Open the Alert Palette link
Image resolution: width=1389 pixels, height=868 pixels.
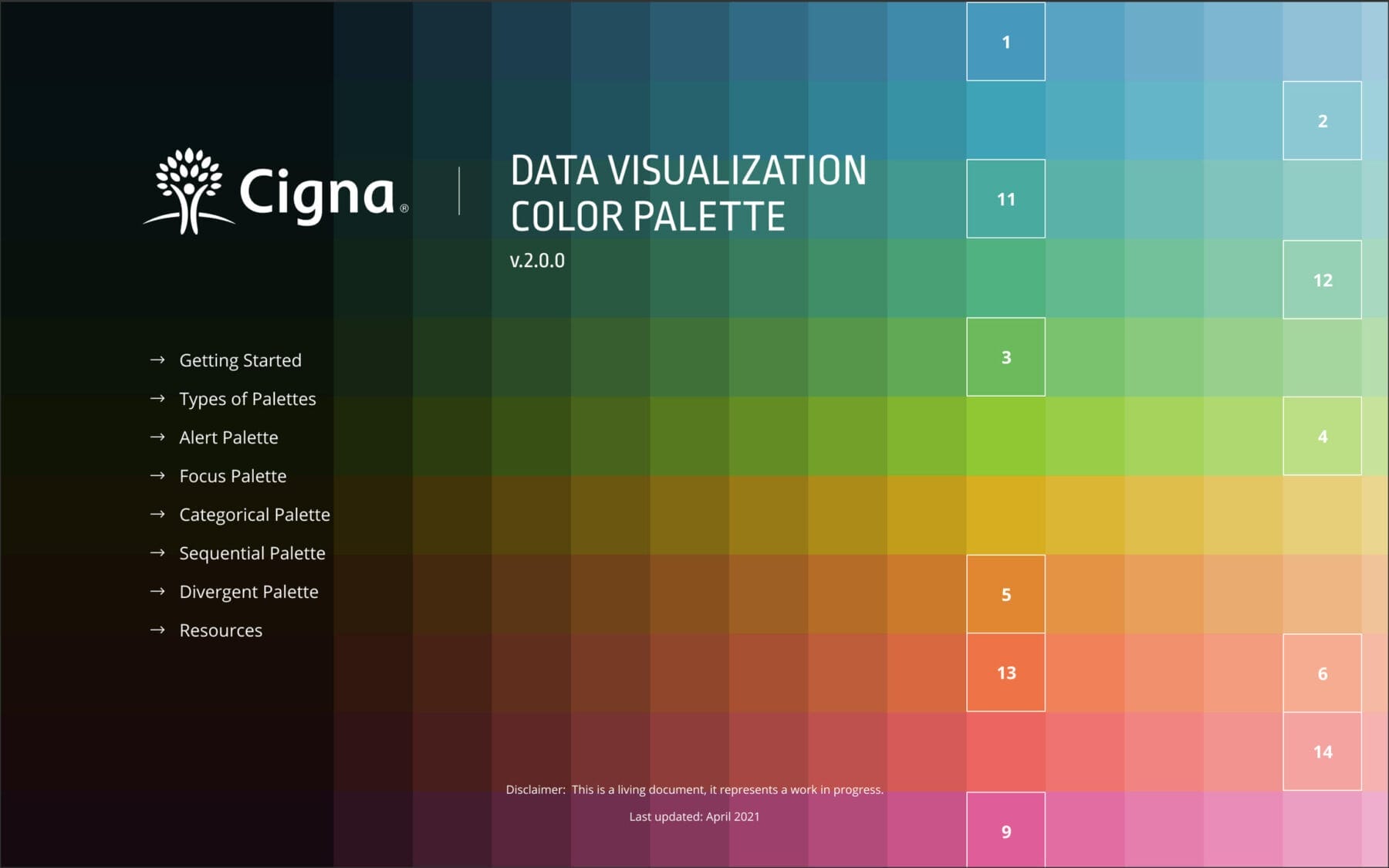coord(228,437)
